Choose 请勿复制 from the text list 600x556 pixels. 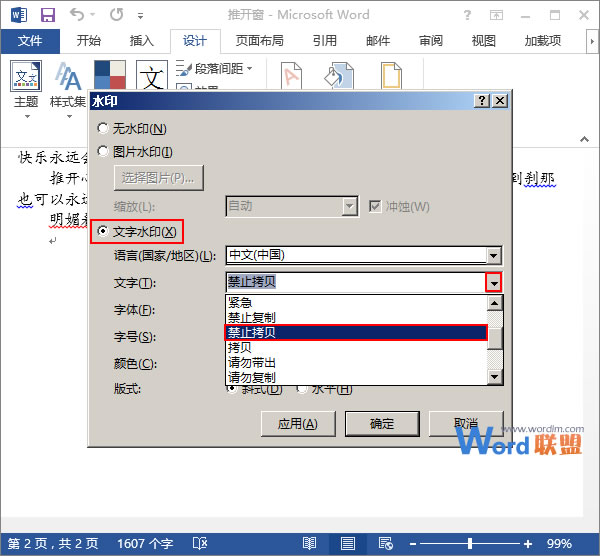[x=356, y=377]
